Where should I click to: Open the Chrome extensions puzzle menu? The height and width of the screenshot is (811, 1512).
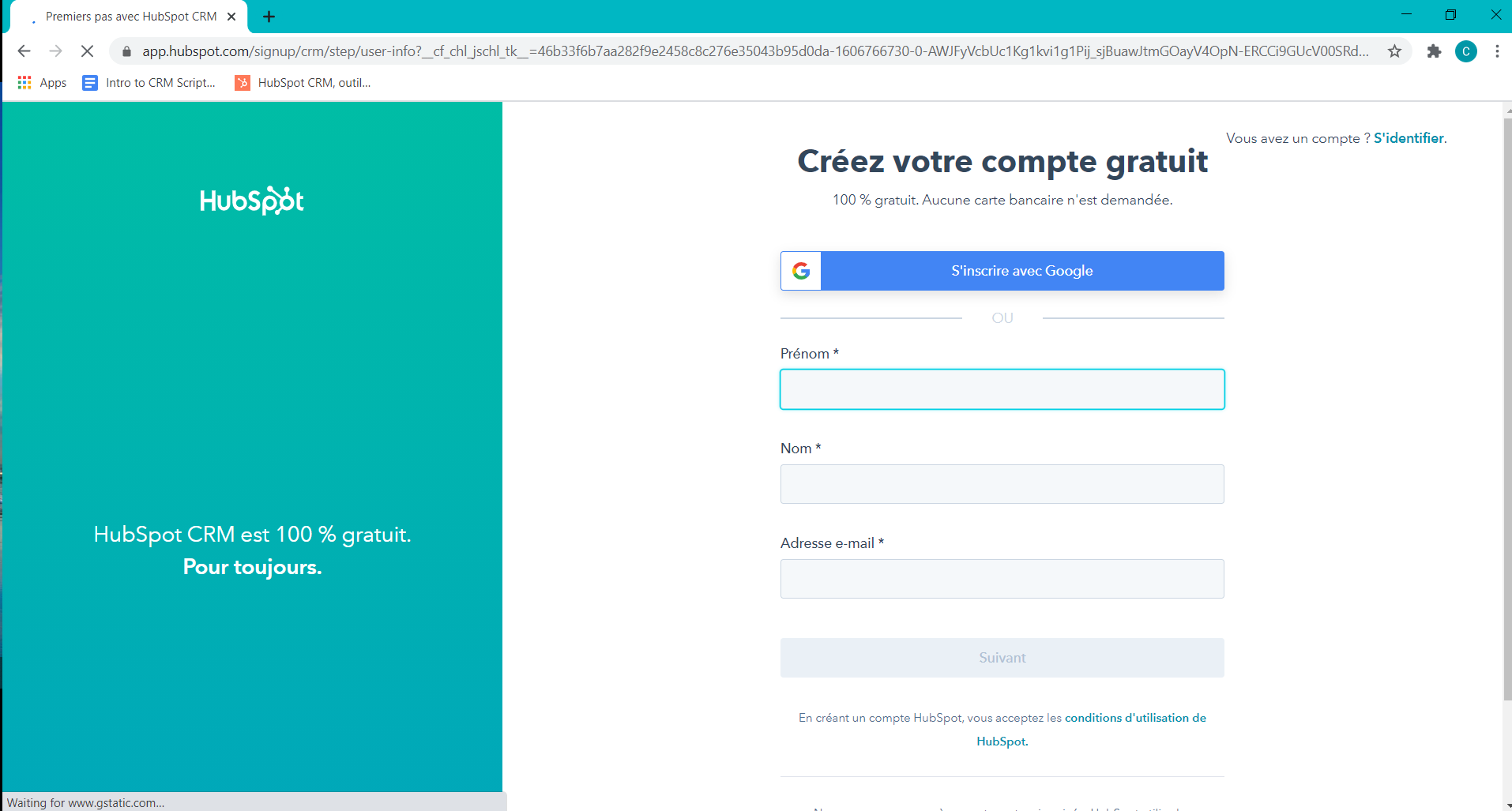tap(1434, 51)
